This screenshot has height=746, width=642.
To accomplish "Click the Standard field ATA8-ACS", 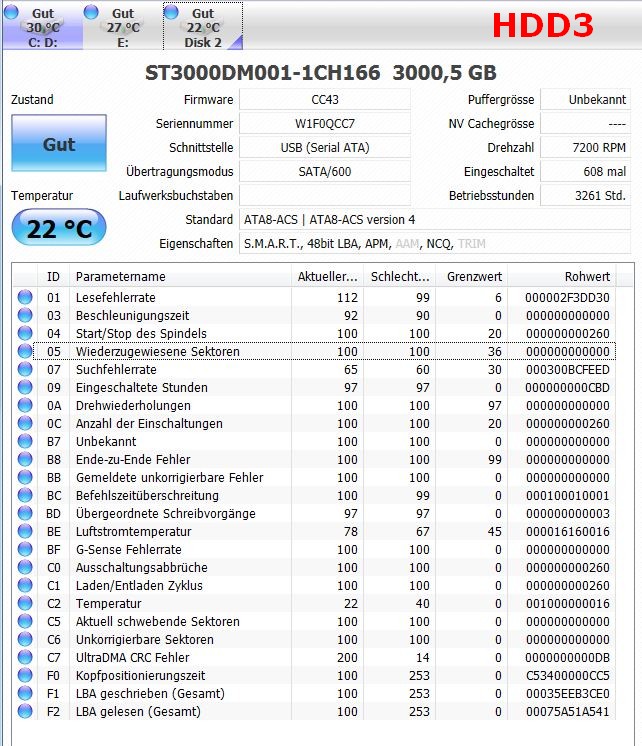I will coord(435,219).
